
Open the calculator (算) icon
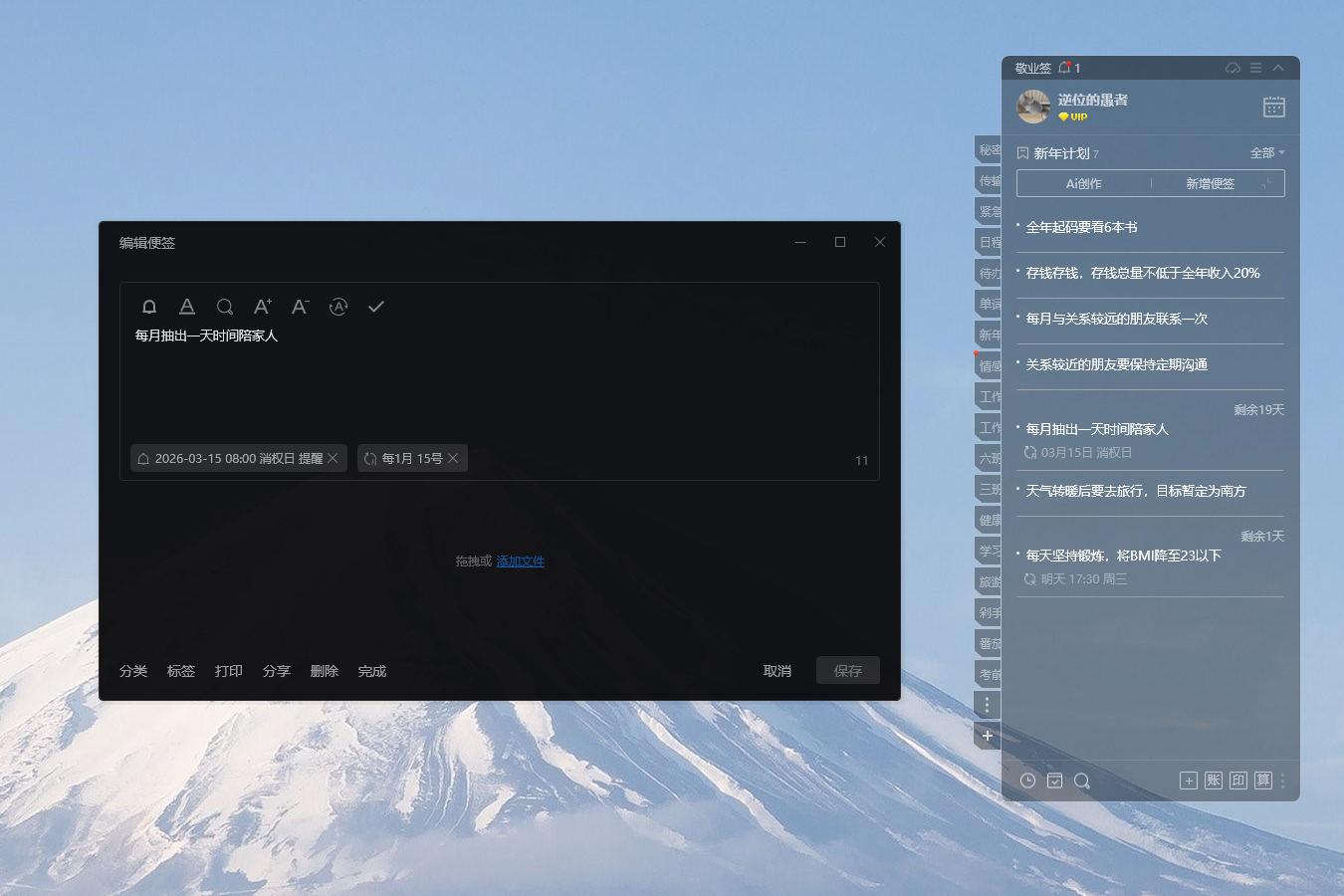coord(1262,781)
